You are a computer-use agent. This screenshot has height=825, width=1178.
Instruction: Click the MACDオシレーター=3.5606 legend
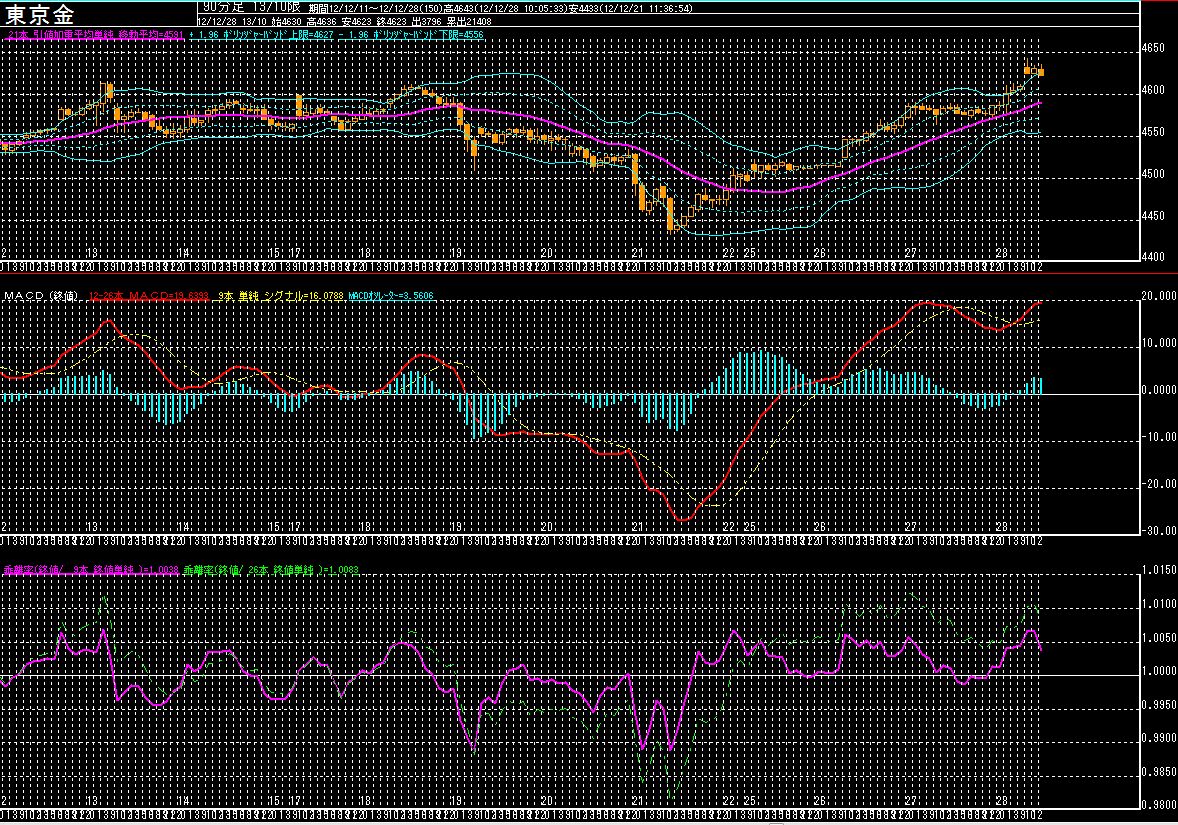point(391,296)
